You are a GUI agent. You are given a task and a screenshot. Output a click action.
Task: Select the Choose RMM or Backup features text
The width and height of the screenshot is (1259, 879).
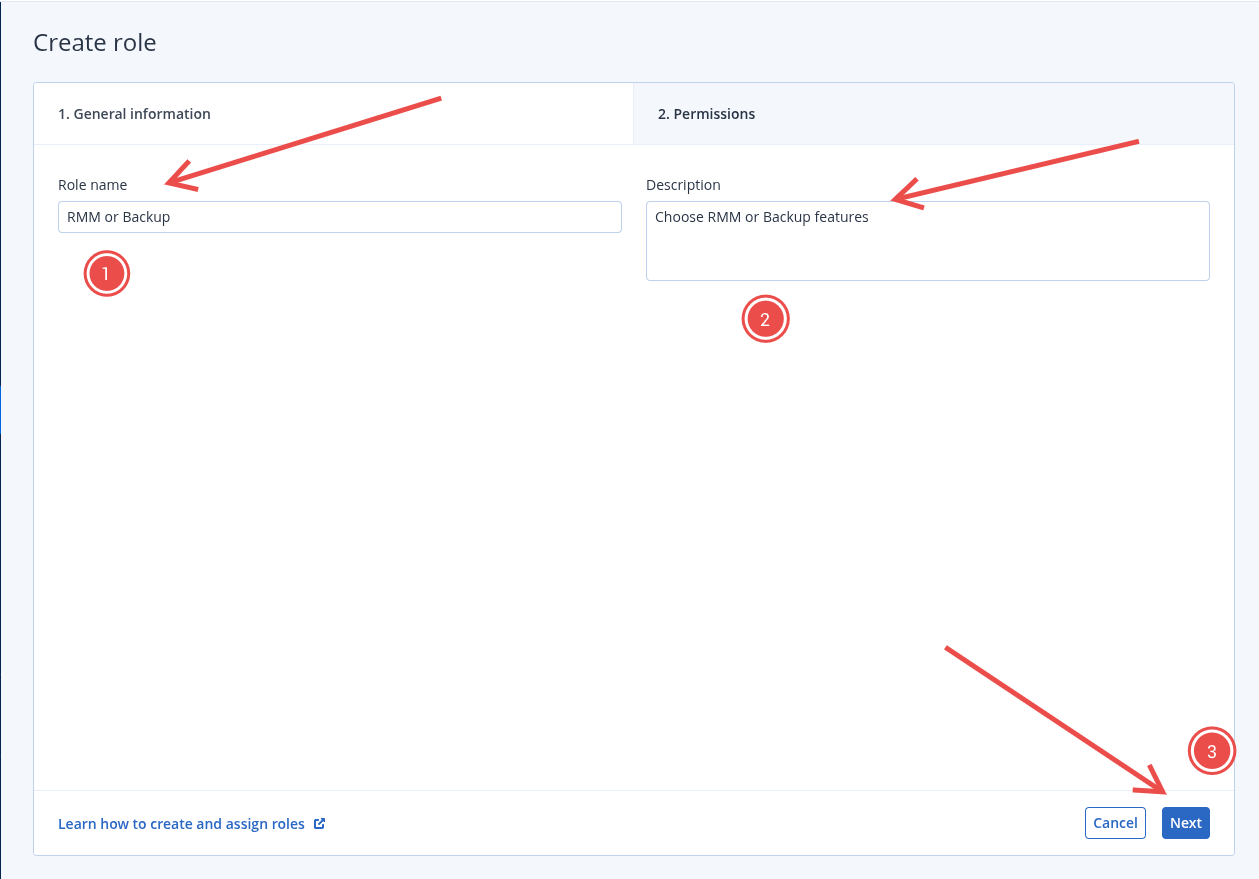761,217
